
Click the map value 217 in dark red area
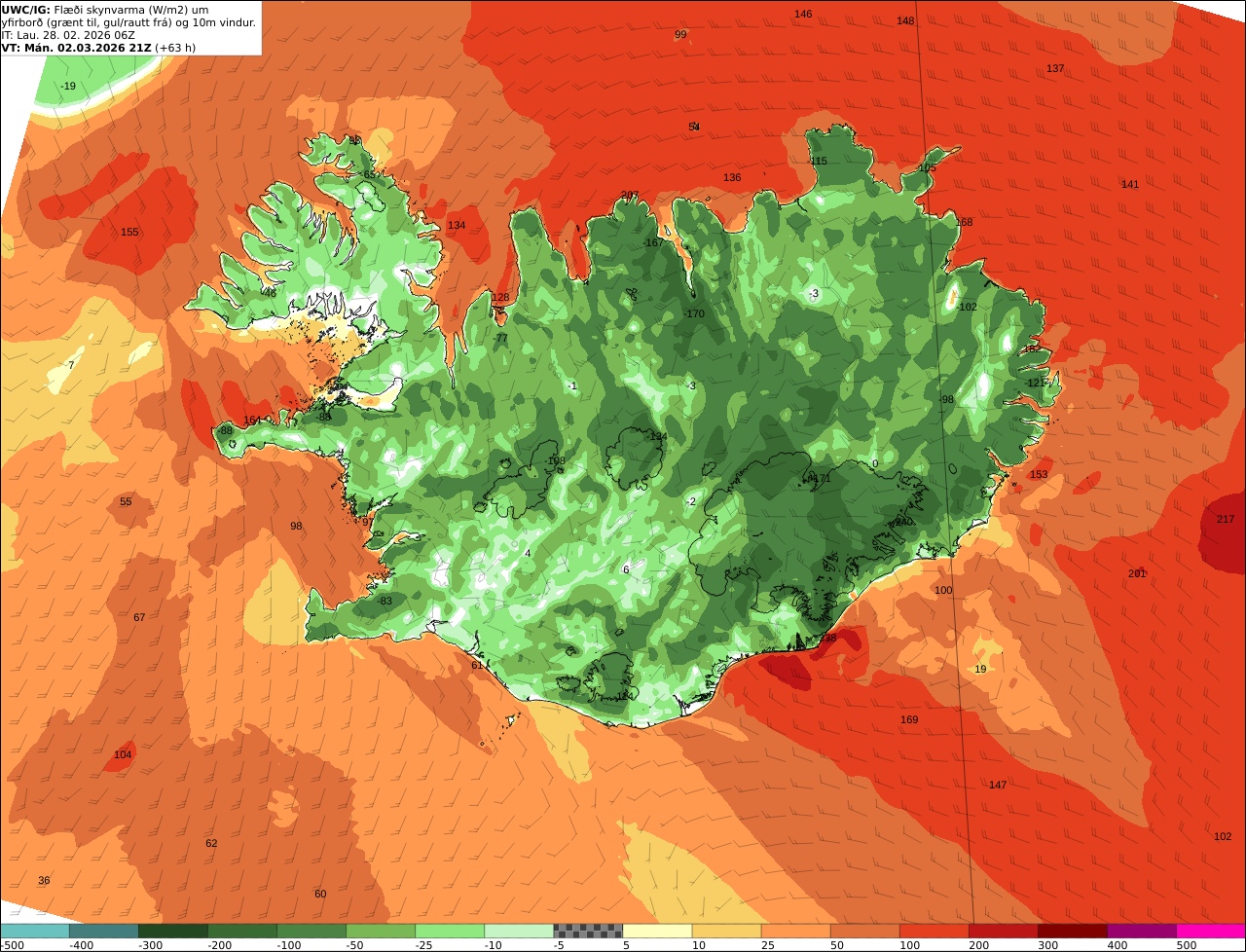[x=1225, y=519]
